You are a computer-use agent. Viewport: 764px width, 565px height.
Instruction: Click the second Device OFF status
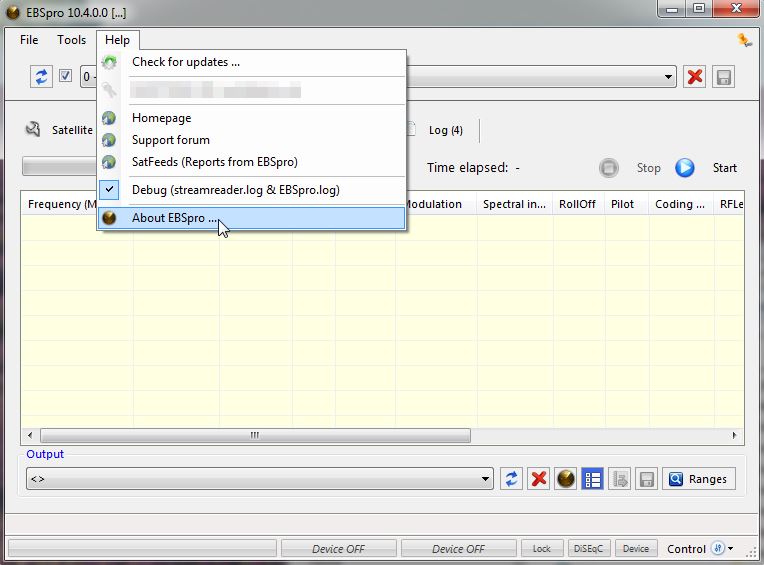[458, 549]
